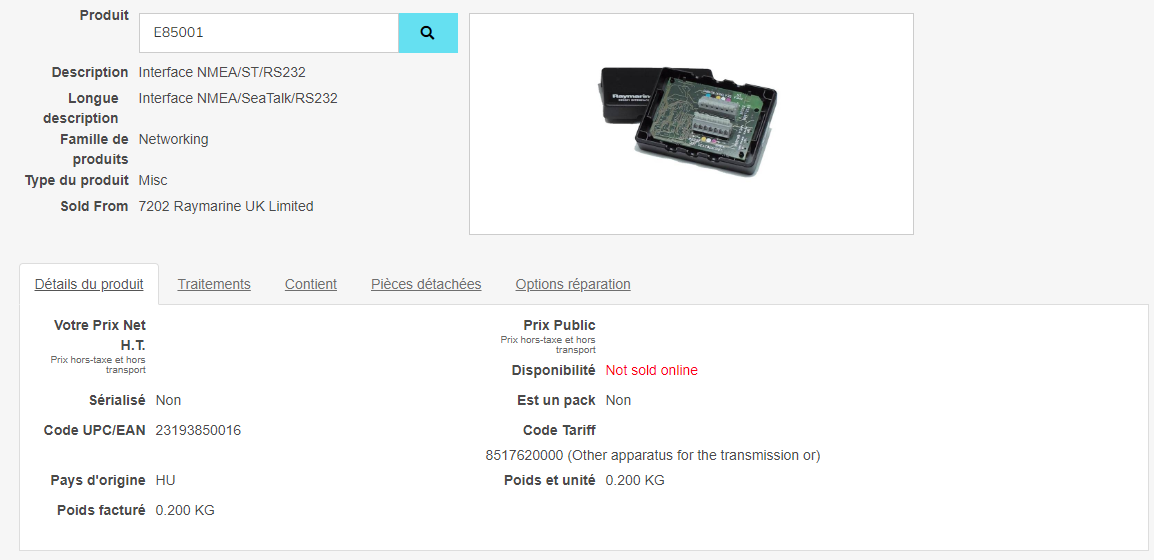Click description text Interface NMEA/ST/RS232
The width and height of the screenshot is (1154, 560).
pos(222,72)
